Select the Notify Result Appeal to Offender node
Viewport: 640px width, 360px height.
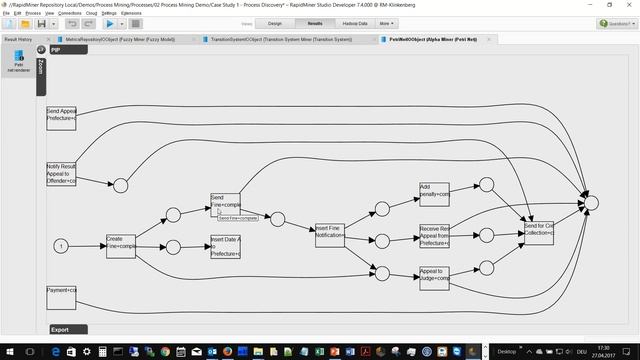pos(61,174)
